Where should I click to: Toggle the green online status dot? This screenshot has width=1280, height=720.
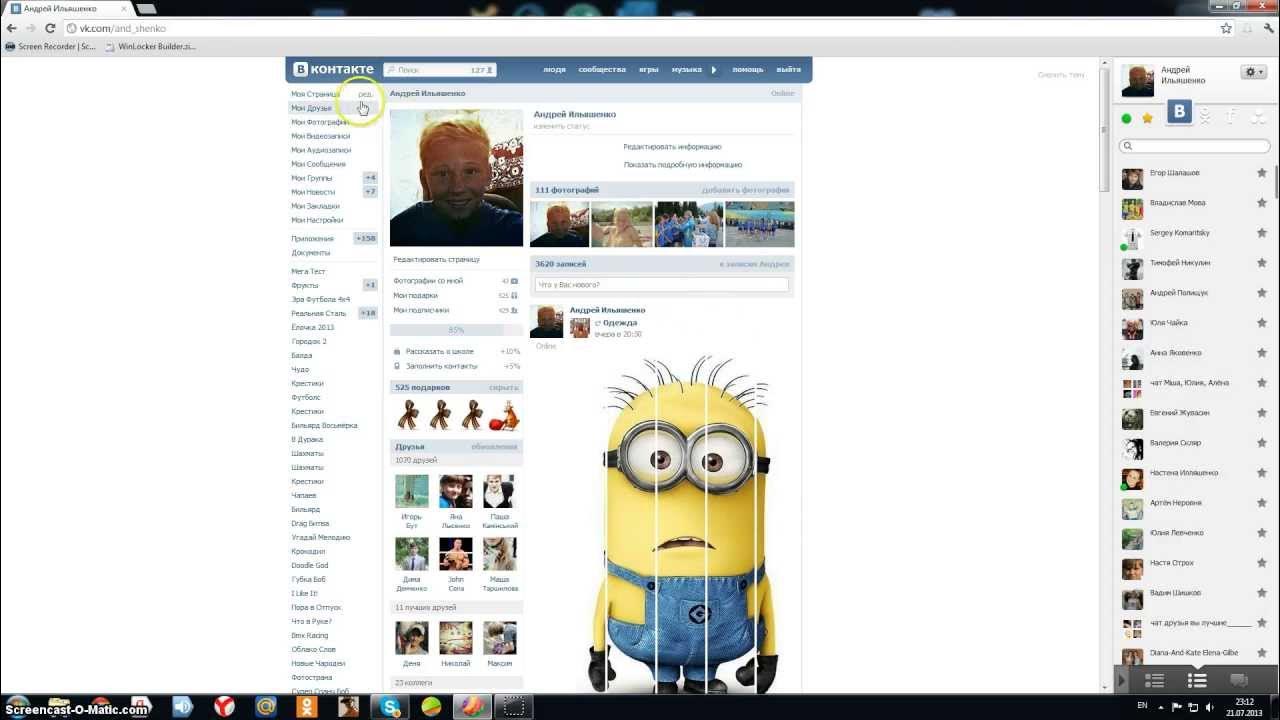tap(1126, 118)
